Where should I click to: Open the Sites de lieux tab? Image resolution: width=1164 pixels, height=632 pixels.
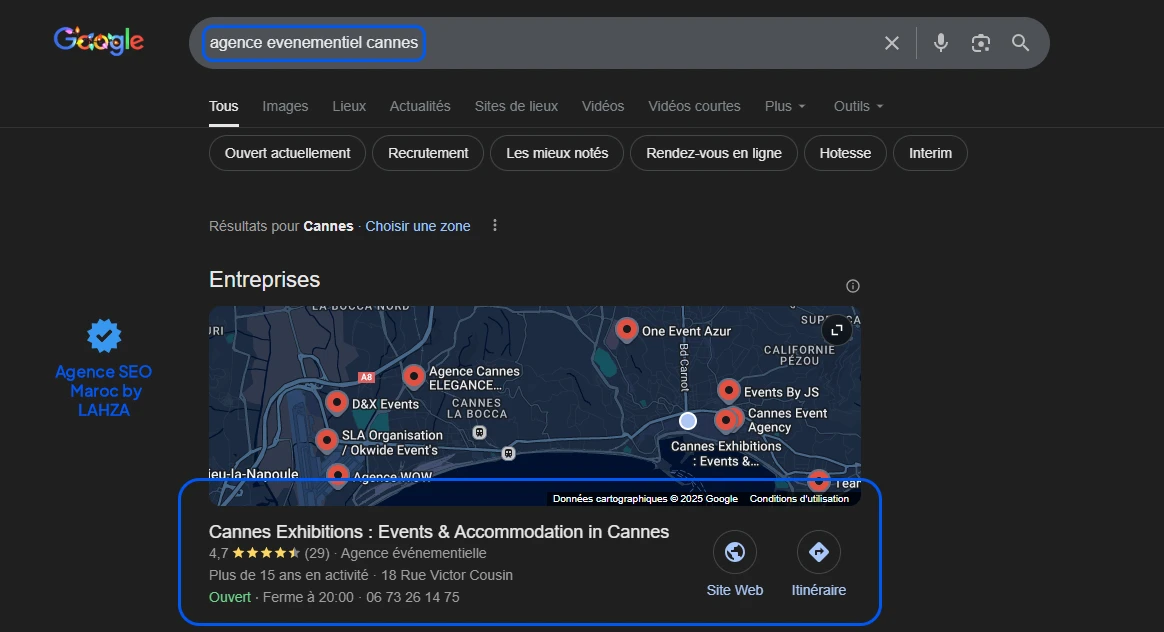[516, 106]
